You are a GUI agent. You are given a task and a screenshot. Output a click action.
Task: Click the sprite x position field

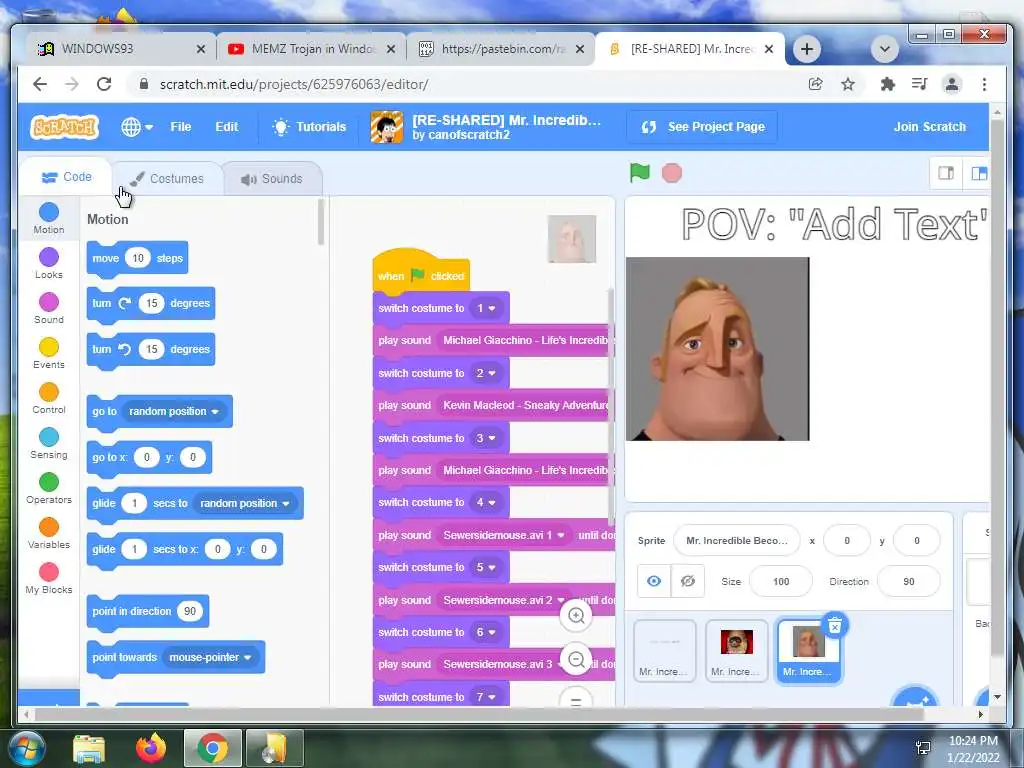click(847, 541)
